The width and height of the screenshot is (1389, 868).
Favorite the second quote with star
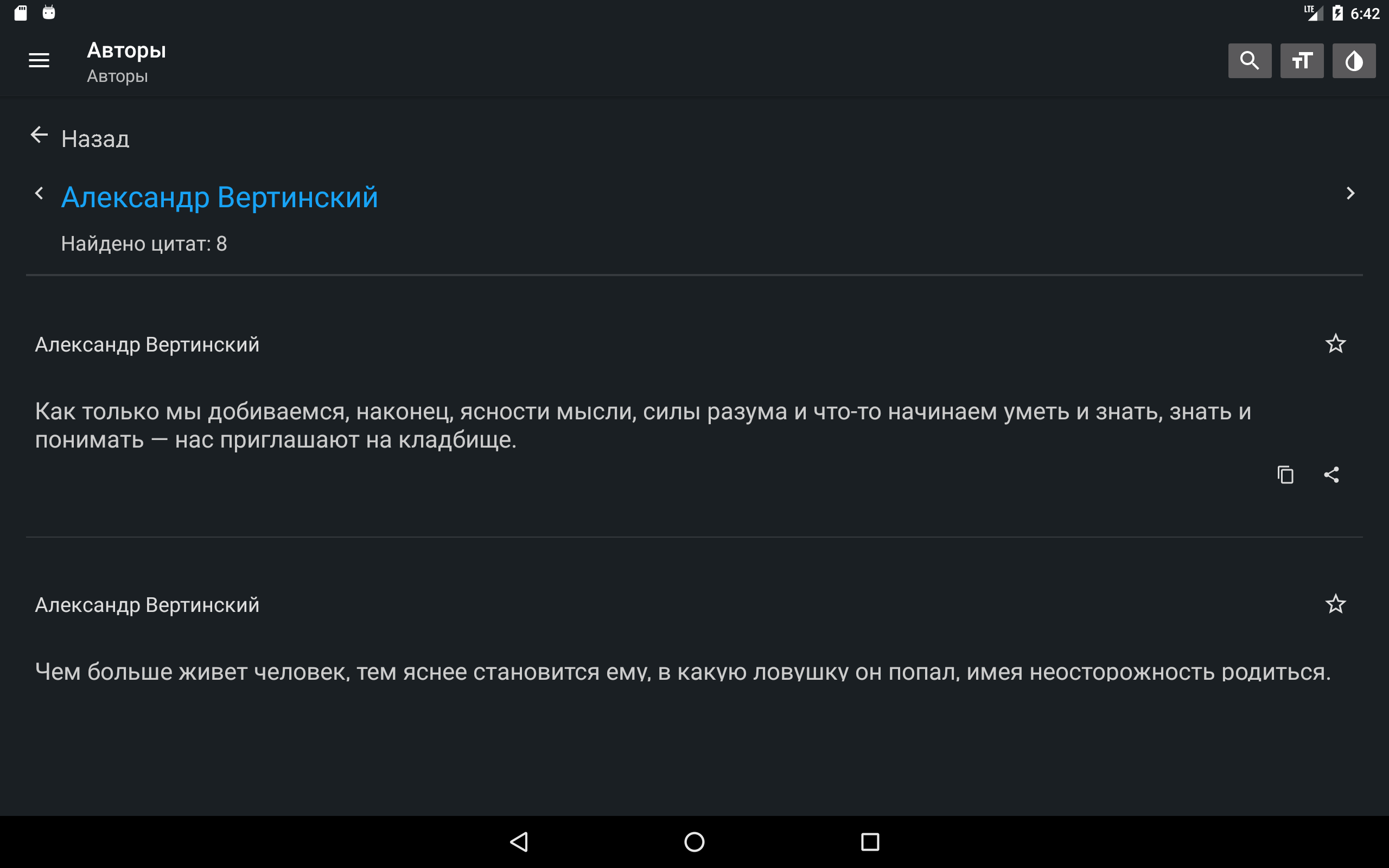pos(1336,604)
